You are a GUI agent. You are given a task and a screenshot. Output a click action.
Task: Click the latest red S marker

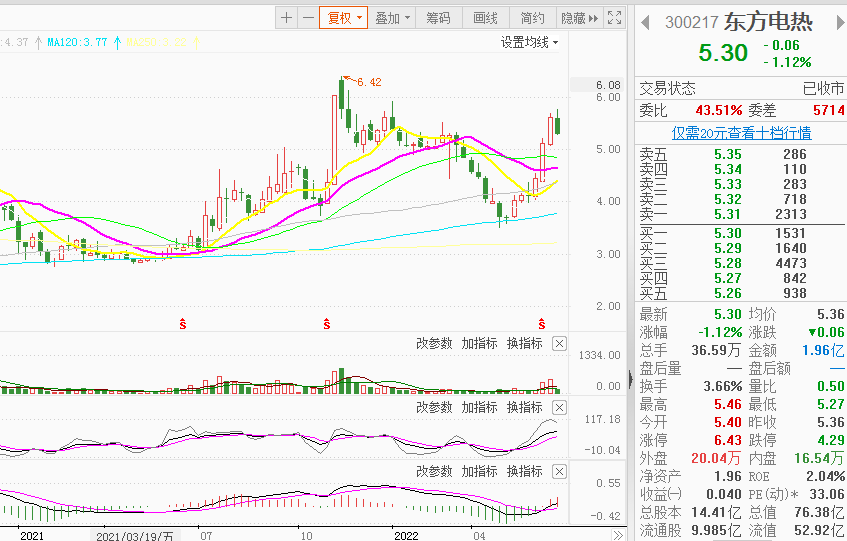pos(542,324)
